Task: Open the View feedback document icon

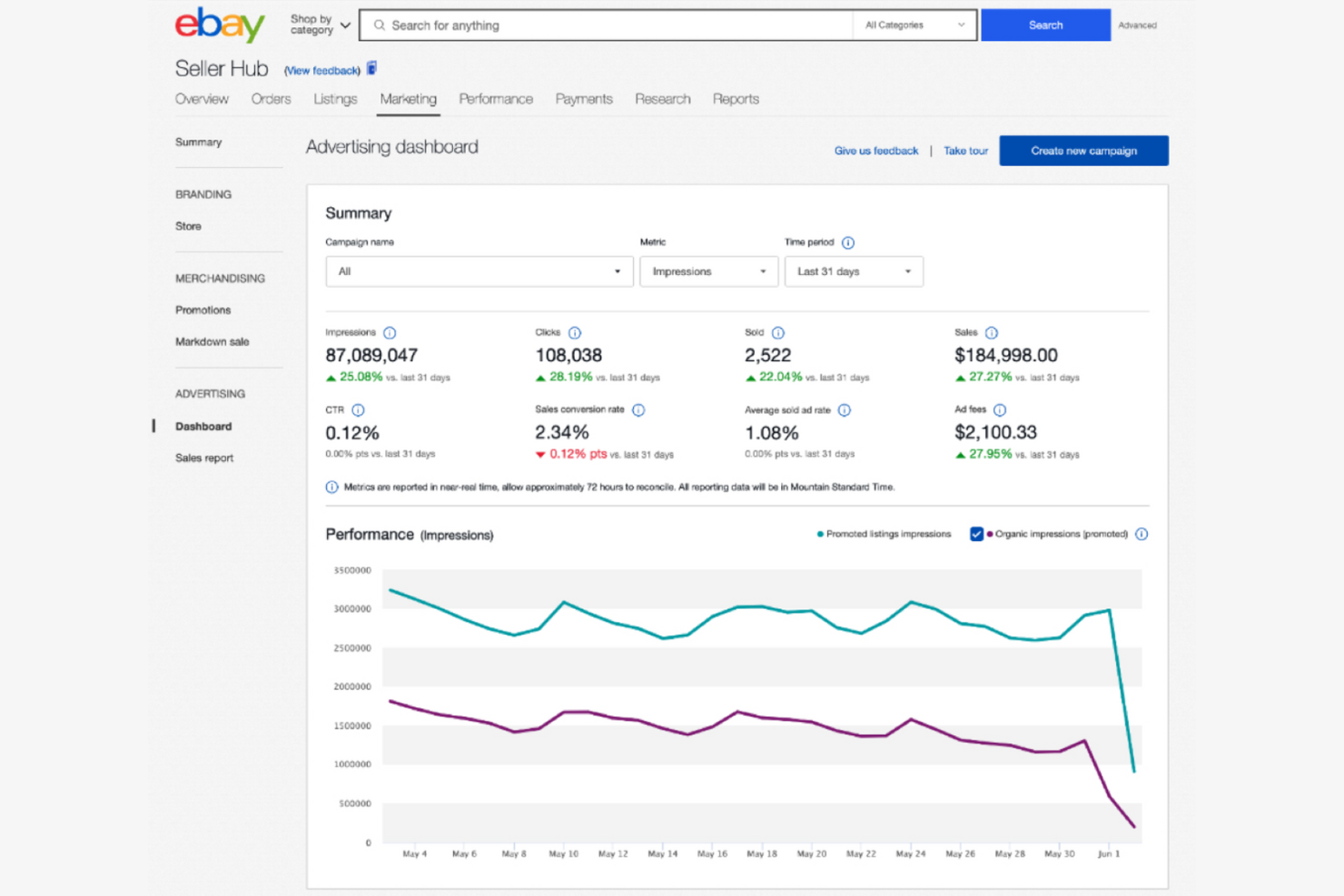Action: 371,69
